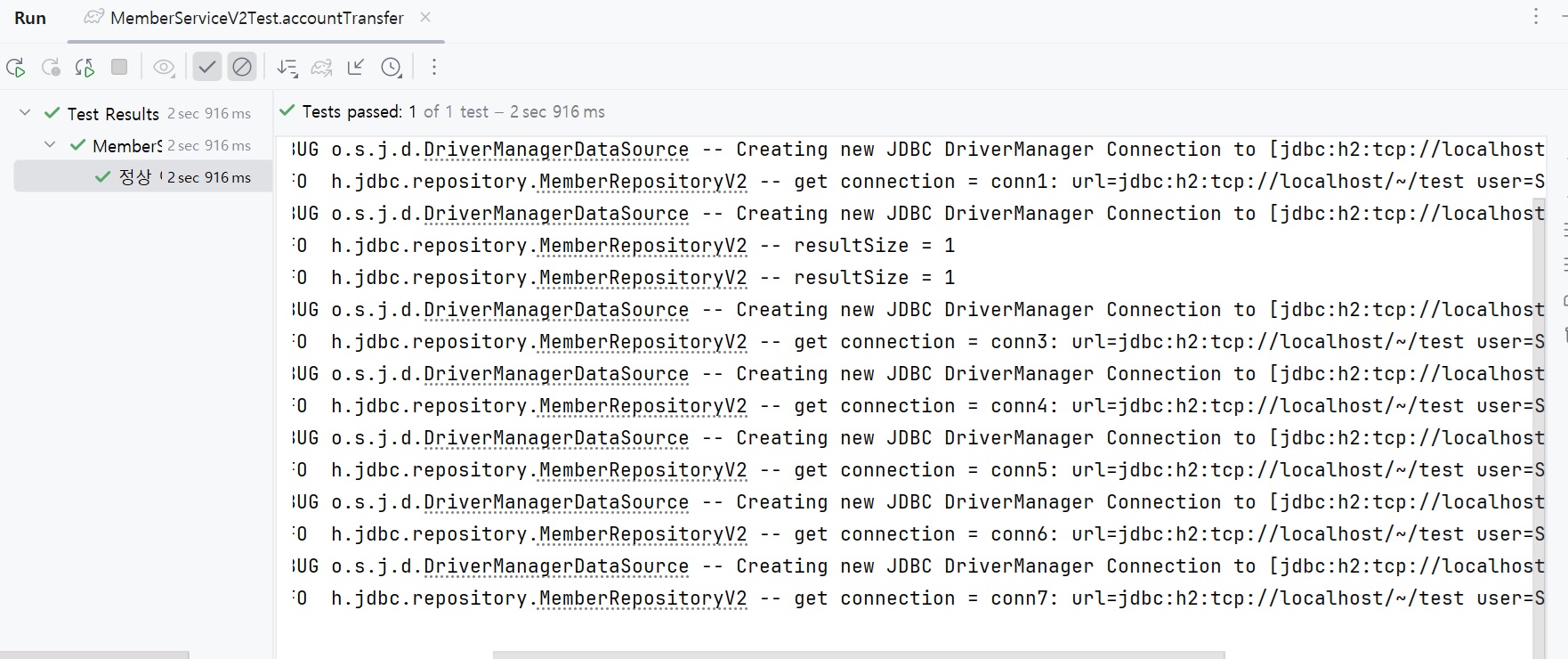
Task: Open Run panel options kebab menu
Action: tap(1535, 17)
